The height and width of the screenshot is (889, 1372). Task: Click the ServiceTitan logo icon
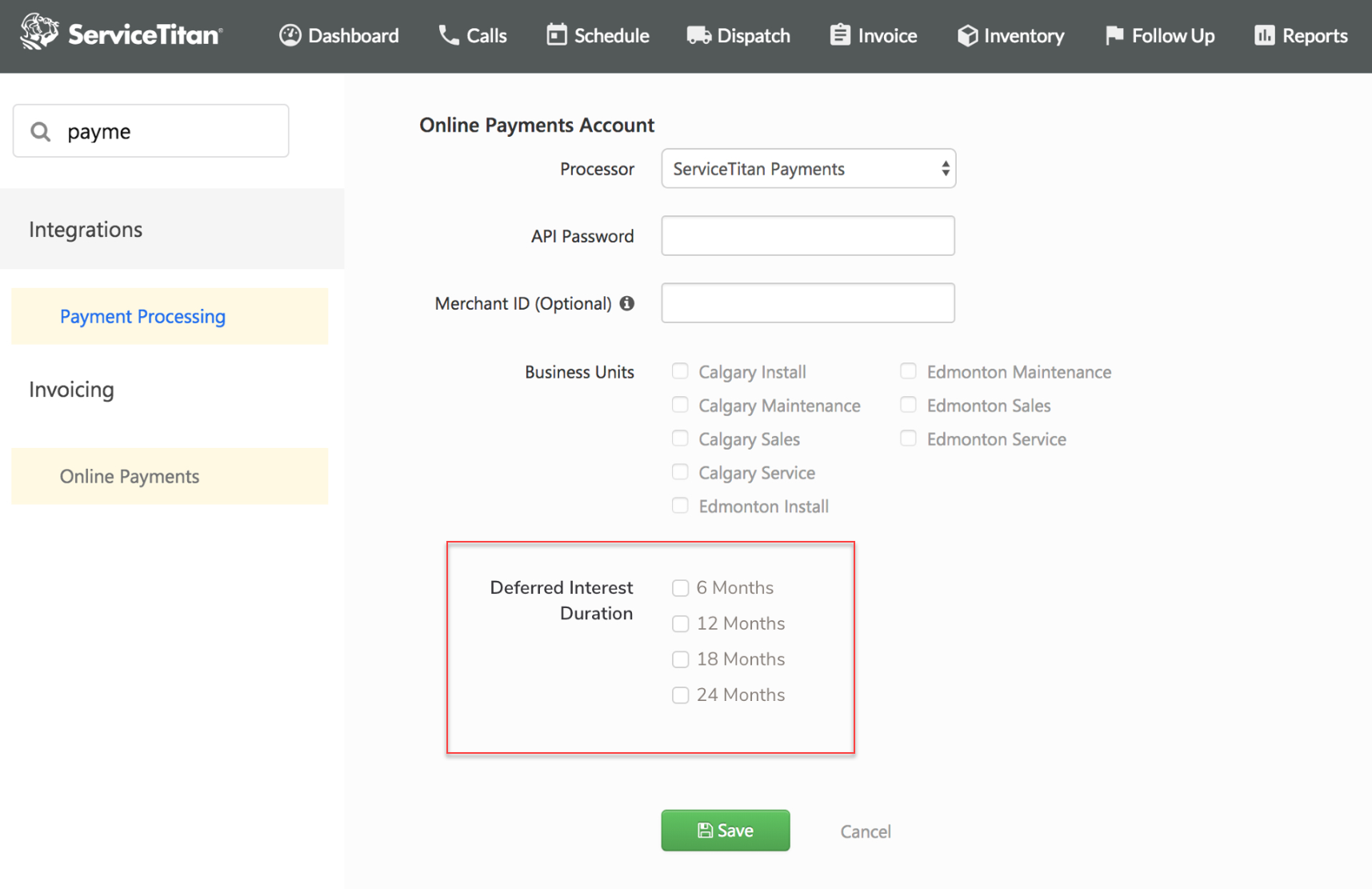[39, 32]
